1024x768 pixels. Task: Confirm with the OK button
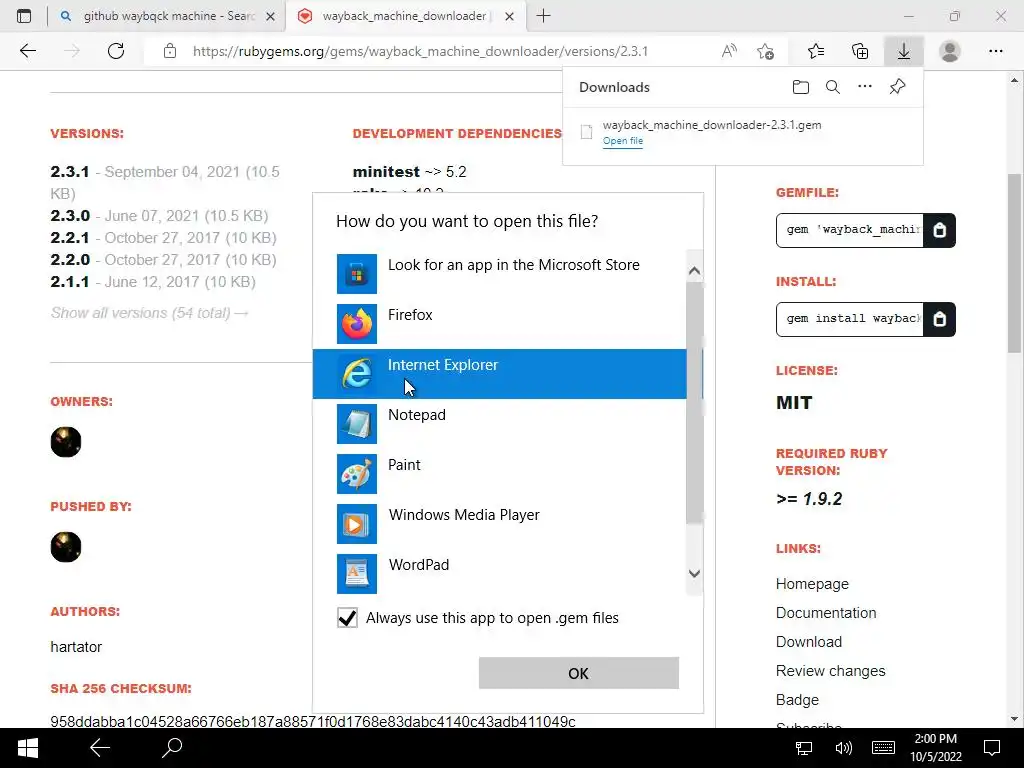579,673
